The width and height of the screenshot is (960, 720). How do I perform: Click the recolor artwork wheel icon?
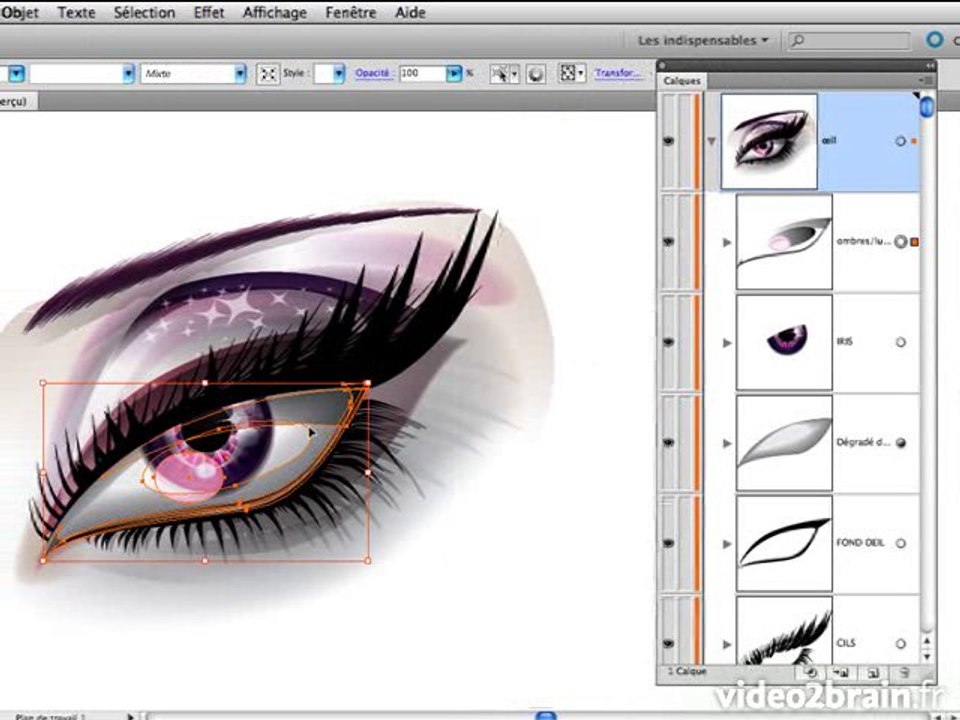(536, 74)
